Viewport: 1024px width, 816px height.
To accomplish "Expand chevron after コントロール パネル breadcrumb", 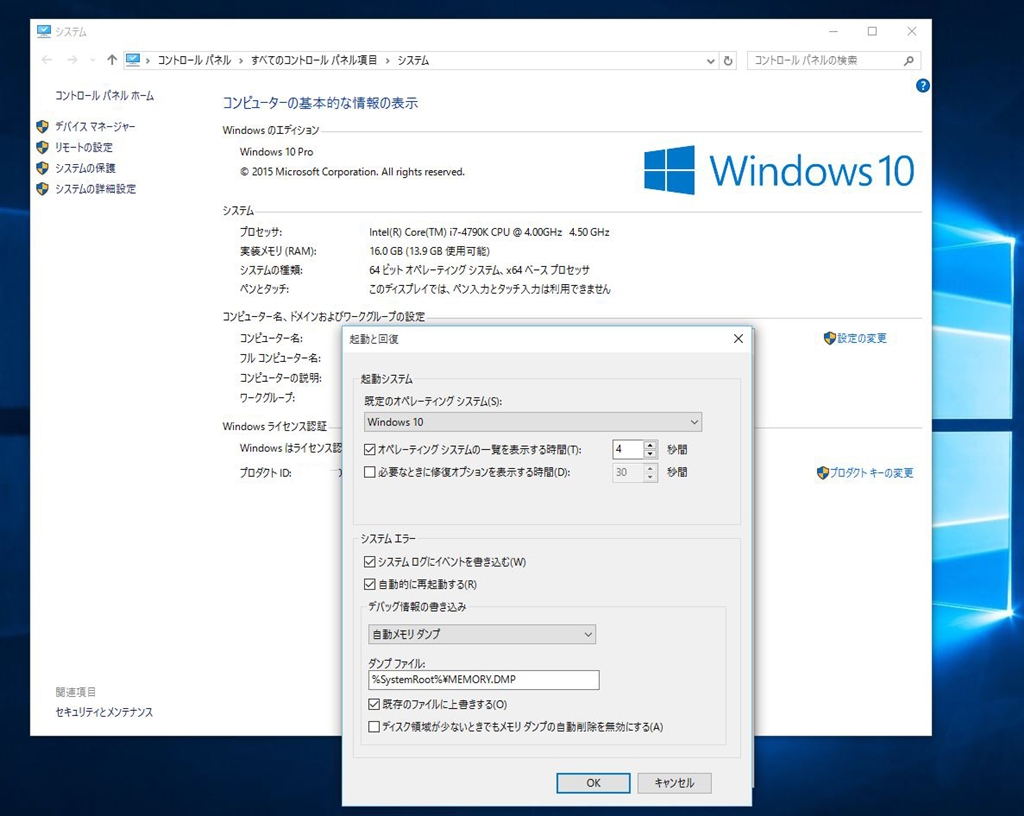I will pyautogui.click(x=241, y=61).
